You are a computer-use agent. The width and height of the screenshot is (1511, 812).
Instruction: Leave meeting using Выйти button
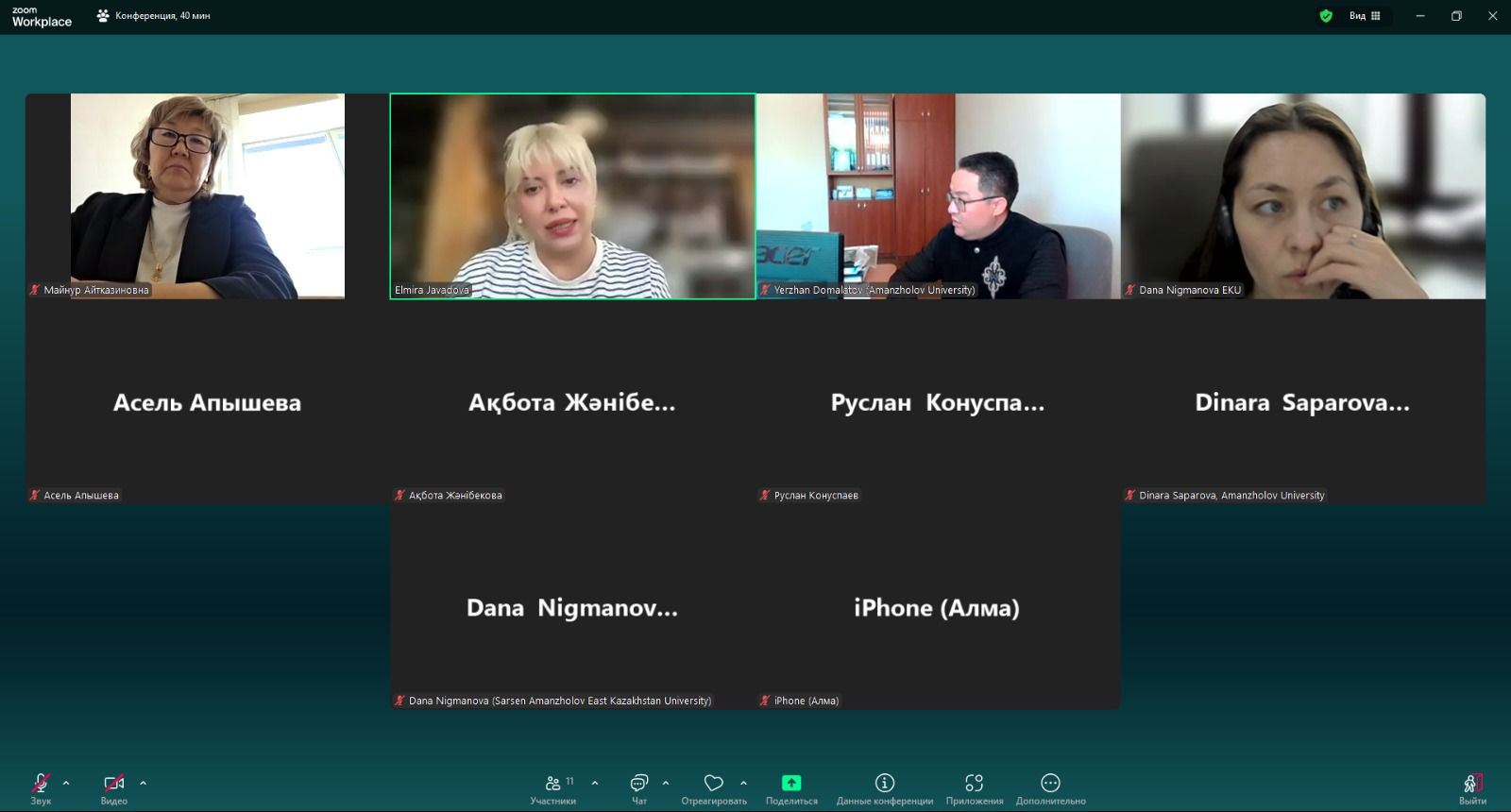coord(1472,787)
